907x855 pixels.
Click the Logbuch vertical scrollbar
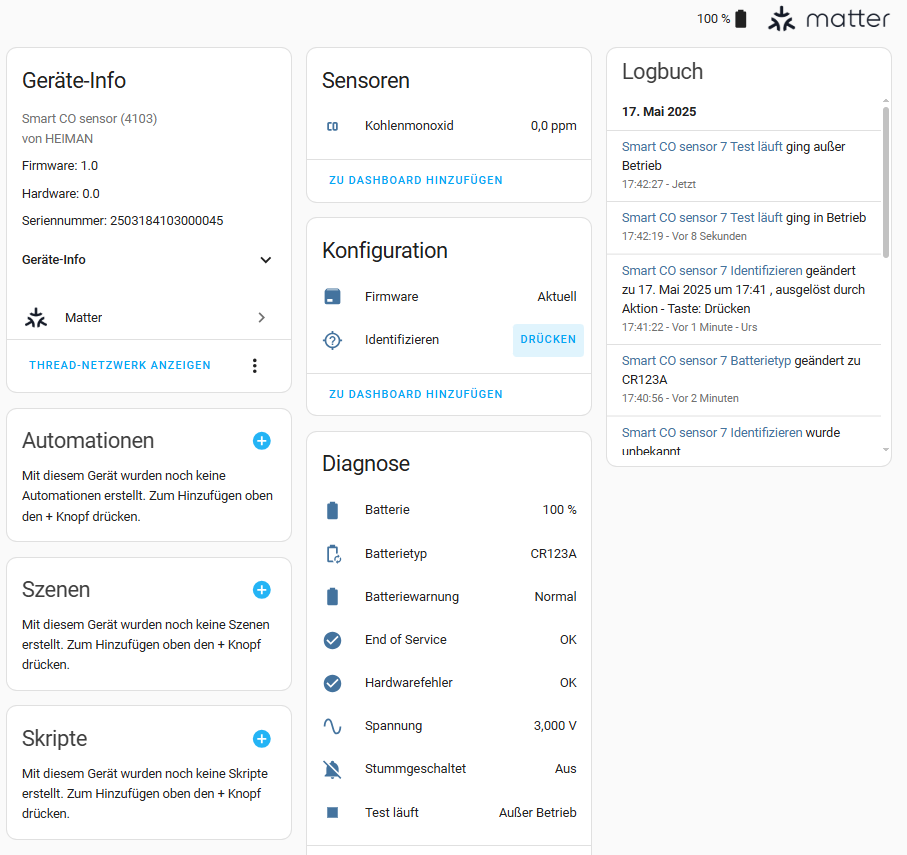pos(885,180)
